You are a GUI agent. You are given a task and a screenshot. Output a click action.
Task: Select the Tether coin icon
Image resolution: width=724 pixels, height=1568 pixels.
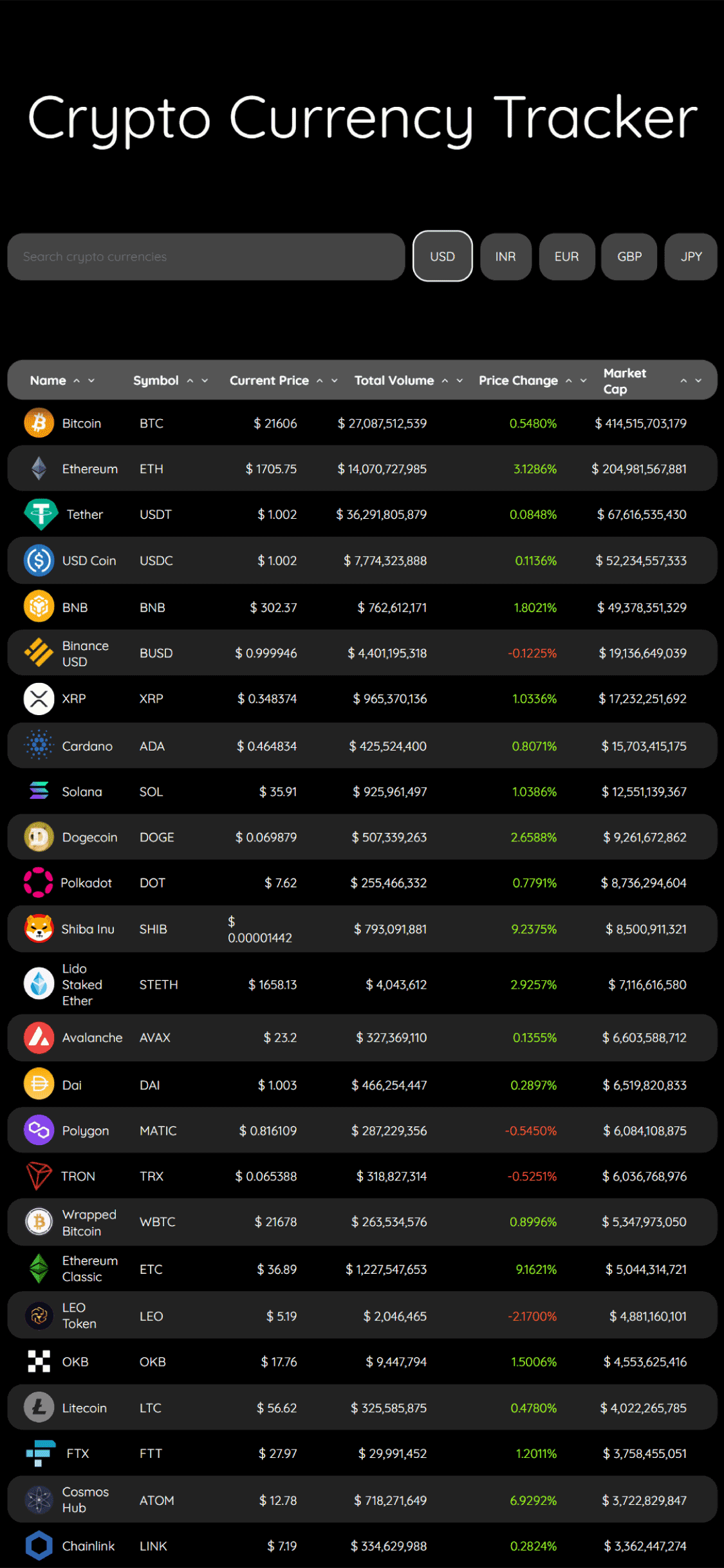point(41,514)
